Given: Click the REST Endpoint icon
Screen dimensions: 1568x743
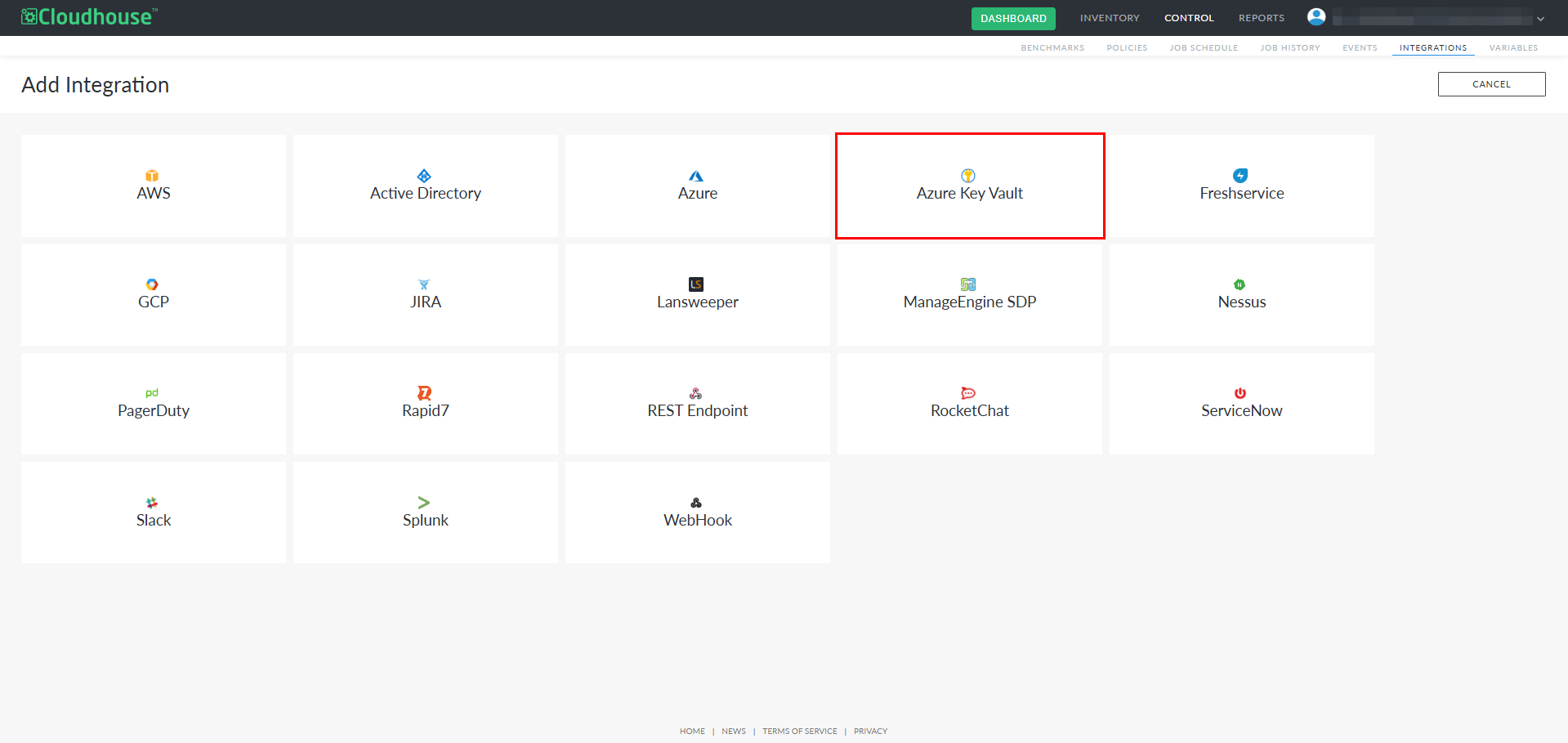Looking at the screenshot, I should pyautogui.click(x=696, y=393).
